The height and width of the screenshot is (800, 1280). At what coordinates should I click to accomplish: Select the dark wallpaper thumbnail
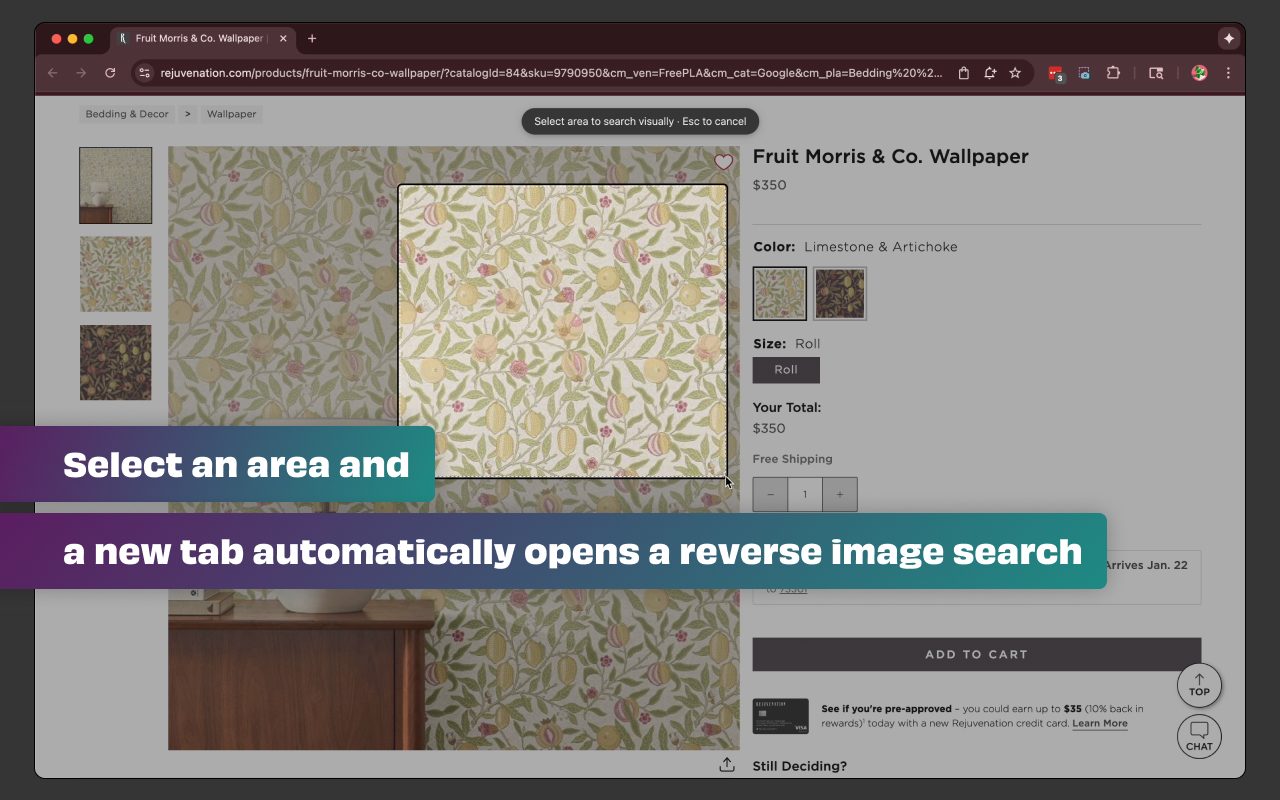coord(116,362)
